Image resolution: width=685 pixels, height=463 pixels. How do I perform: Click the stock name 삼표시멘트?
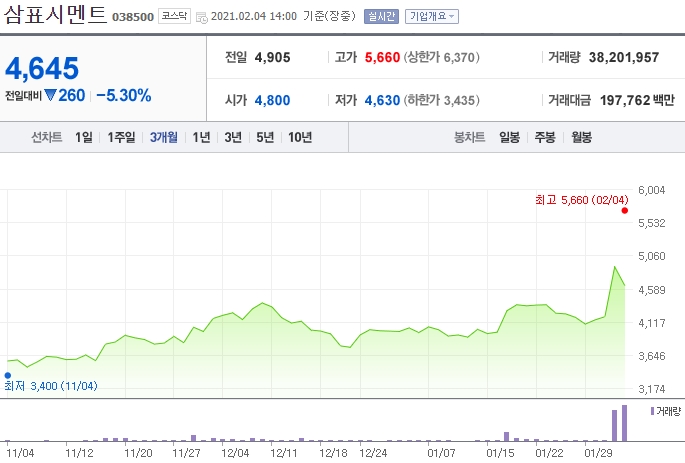coord(55,14)
